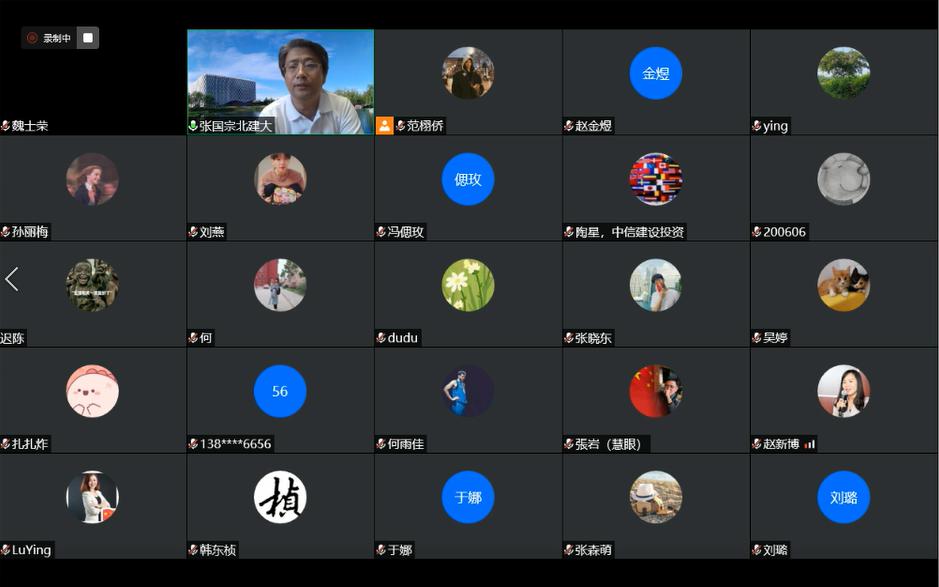The width and height of the screenshot is (939, 587).
Task: Click the muted mic icon next to 魏士荣
Action: coord(6,126)
